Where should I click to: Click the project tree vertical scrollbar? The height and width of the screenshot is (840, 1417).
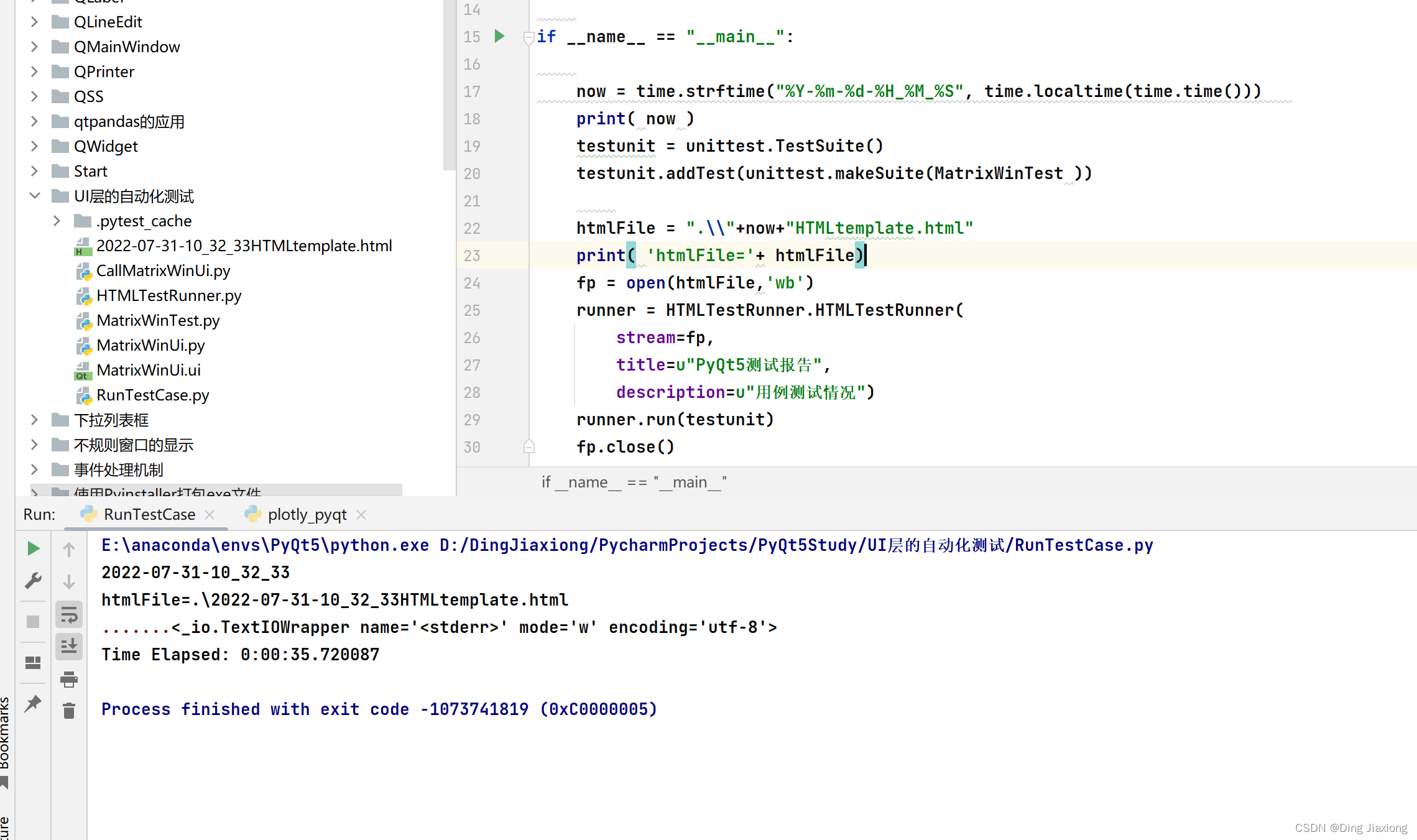449,84
